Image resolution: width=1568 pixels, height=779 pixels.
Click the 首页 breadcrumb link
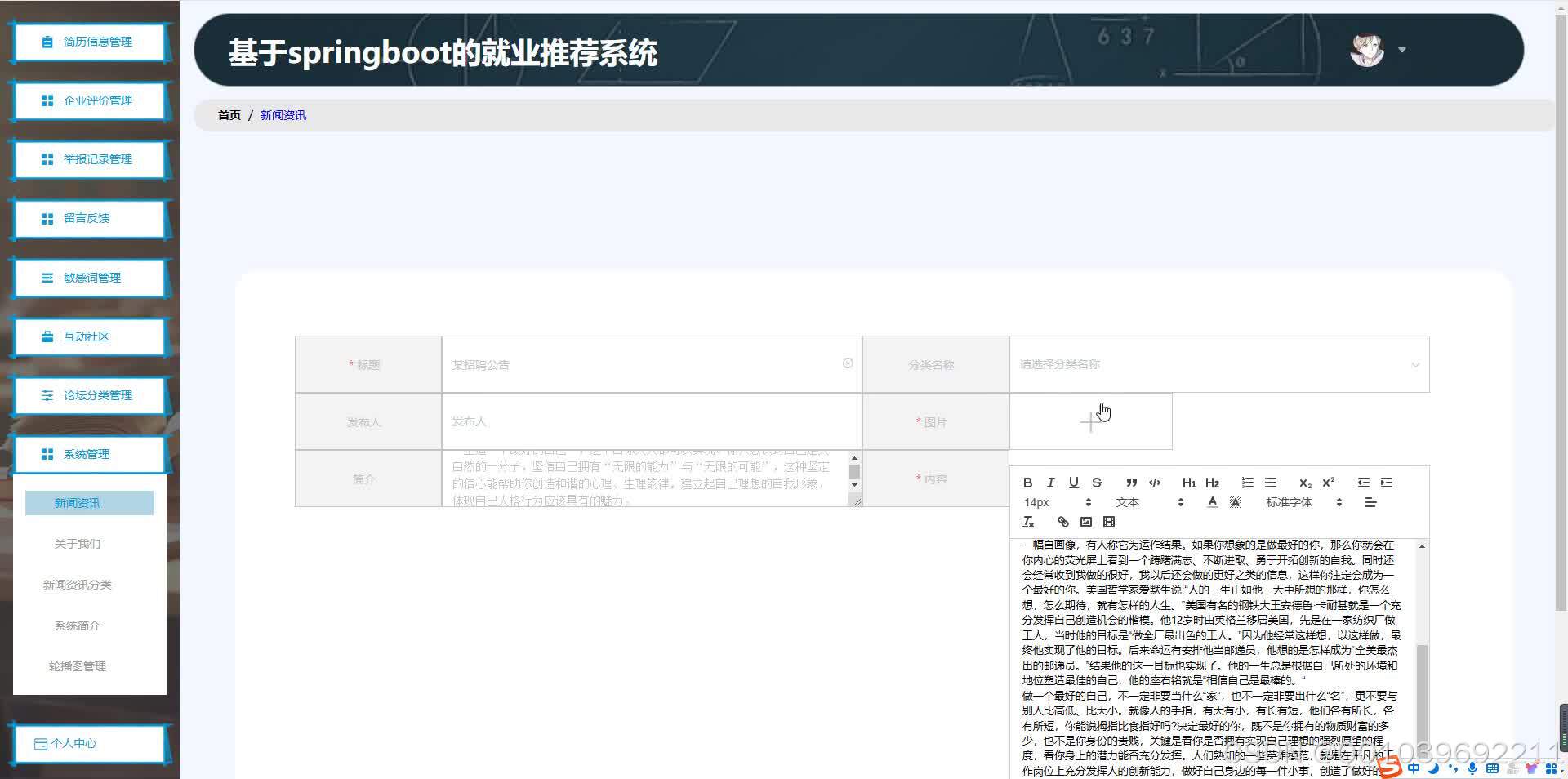pos(229,114)
